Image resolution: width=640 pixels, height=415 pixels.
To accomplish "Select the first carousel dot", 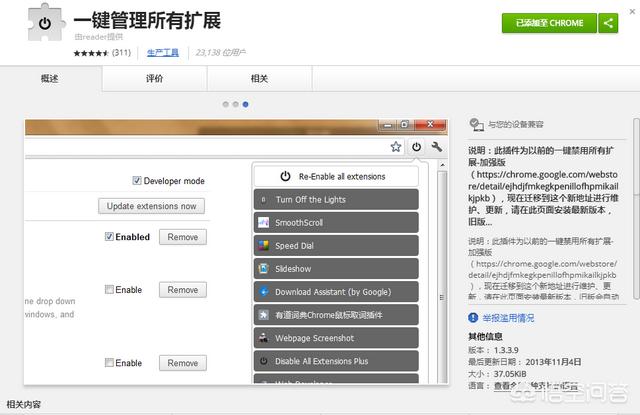I will click(226, 104).
